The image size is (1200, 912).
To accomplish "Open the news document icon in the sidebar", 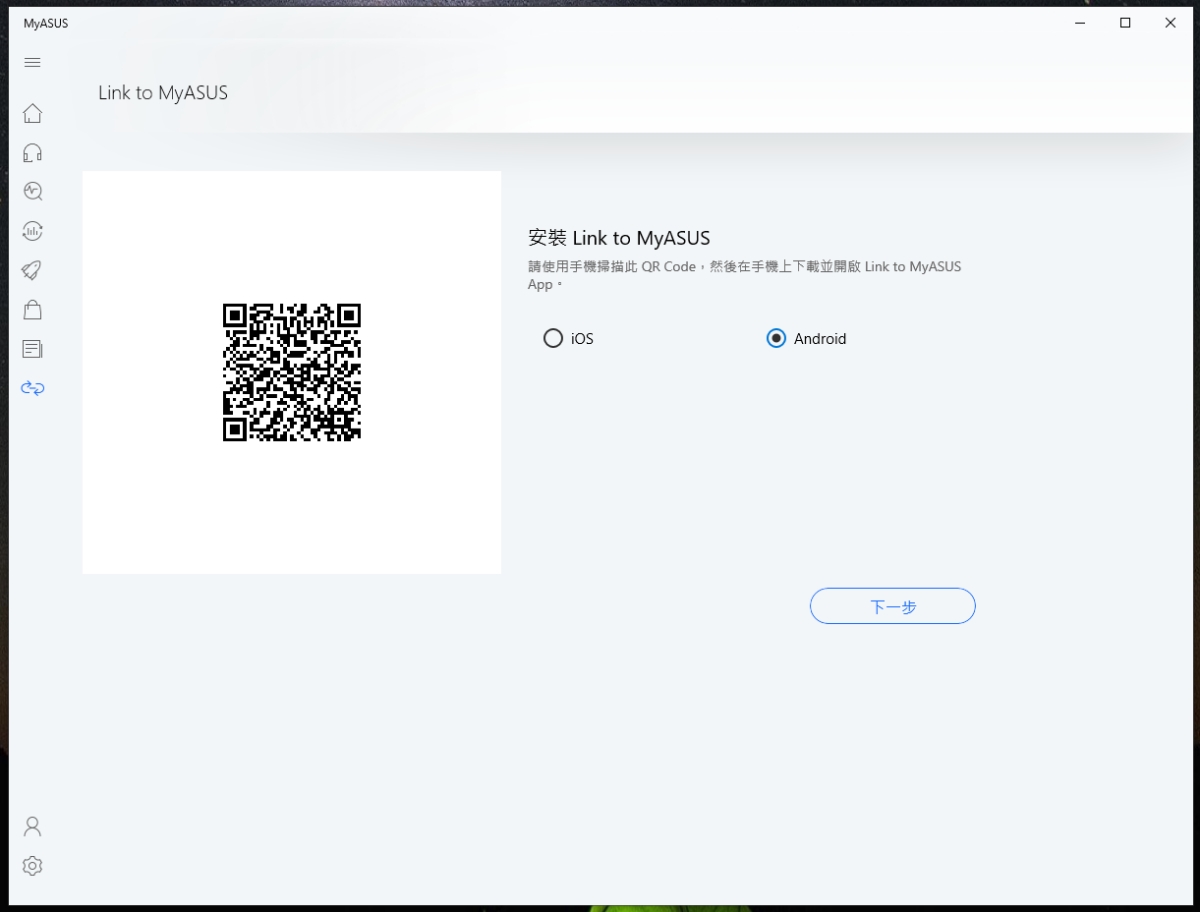I will point(32,349).
